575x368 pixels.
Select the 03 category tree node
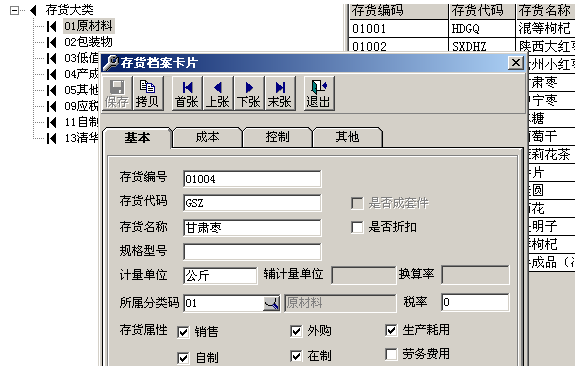[81, 58]
